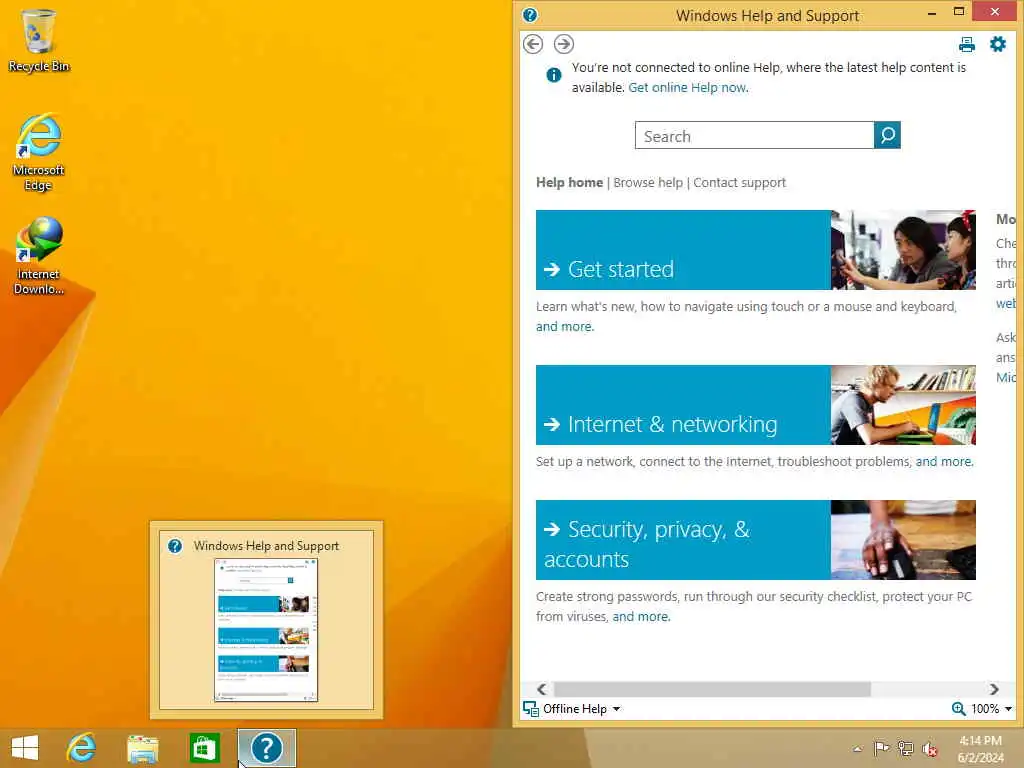The height and width of the screenshot is (768, 1024).
Task: Minimize the Windows Help and Support window
Action: point(932,13)
